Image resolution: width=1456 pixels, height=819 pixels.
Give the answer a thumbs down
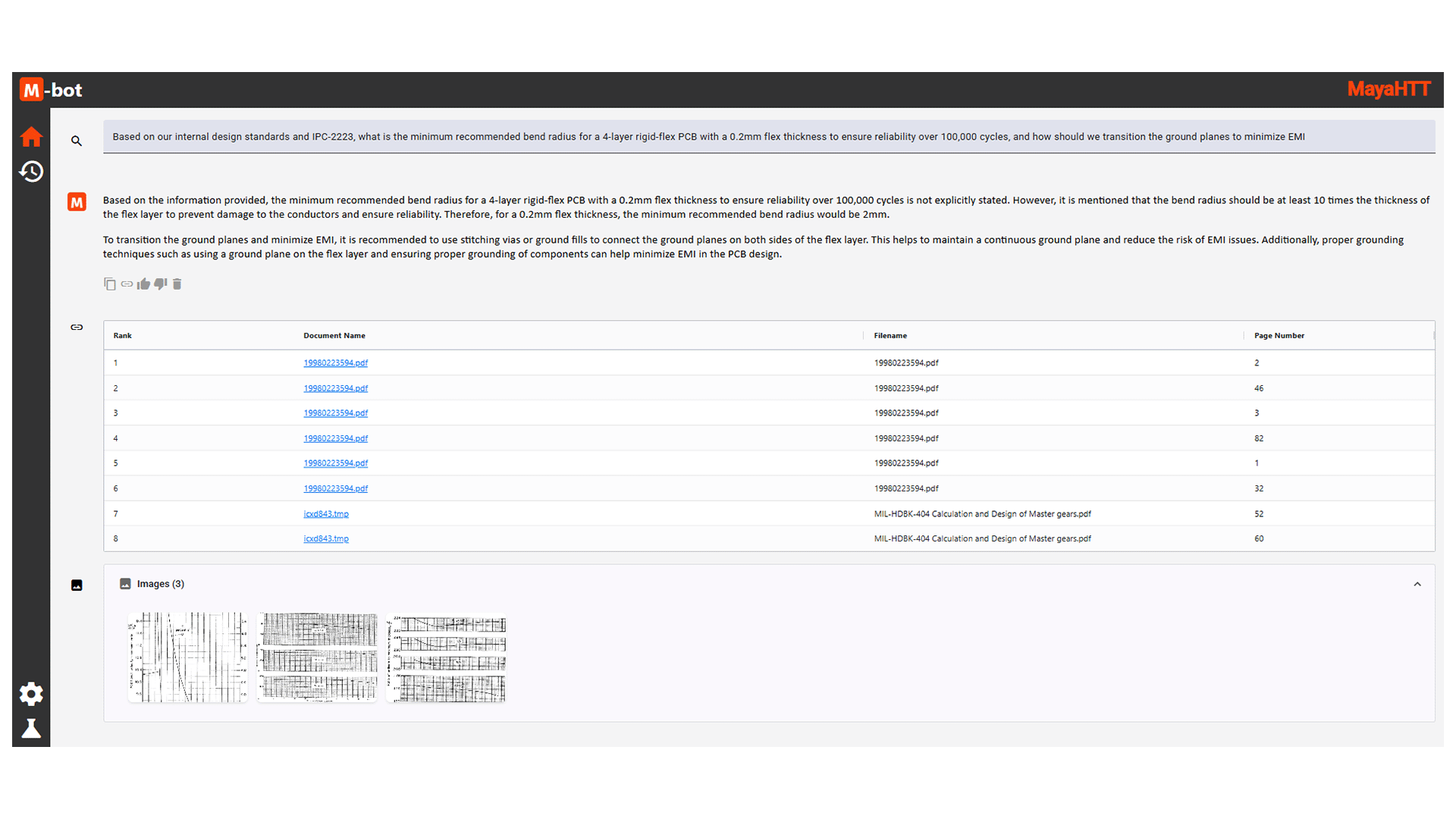click(x=160, y=284)
